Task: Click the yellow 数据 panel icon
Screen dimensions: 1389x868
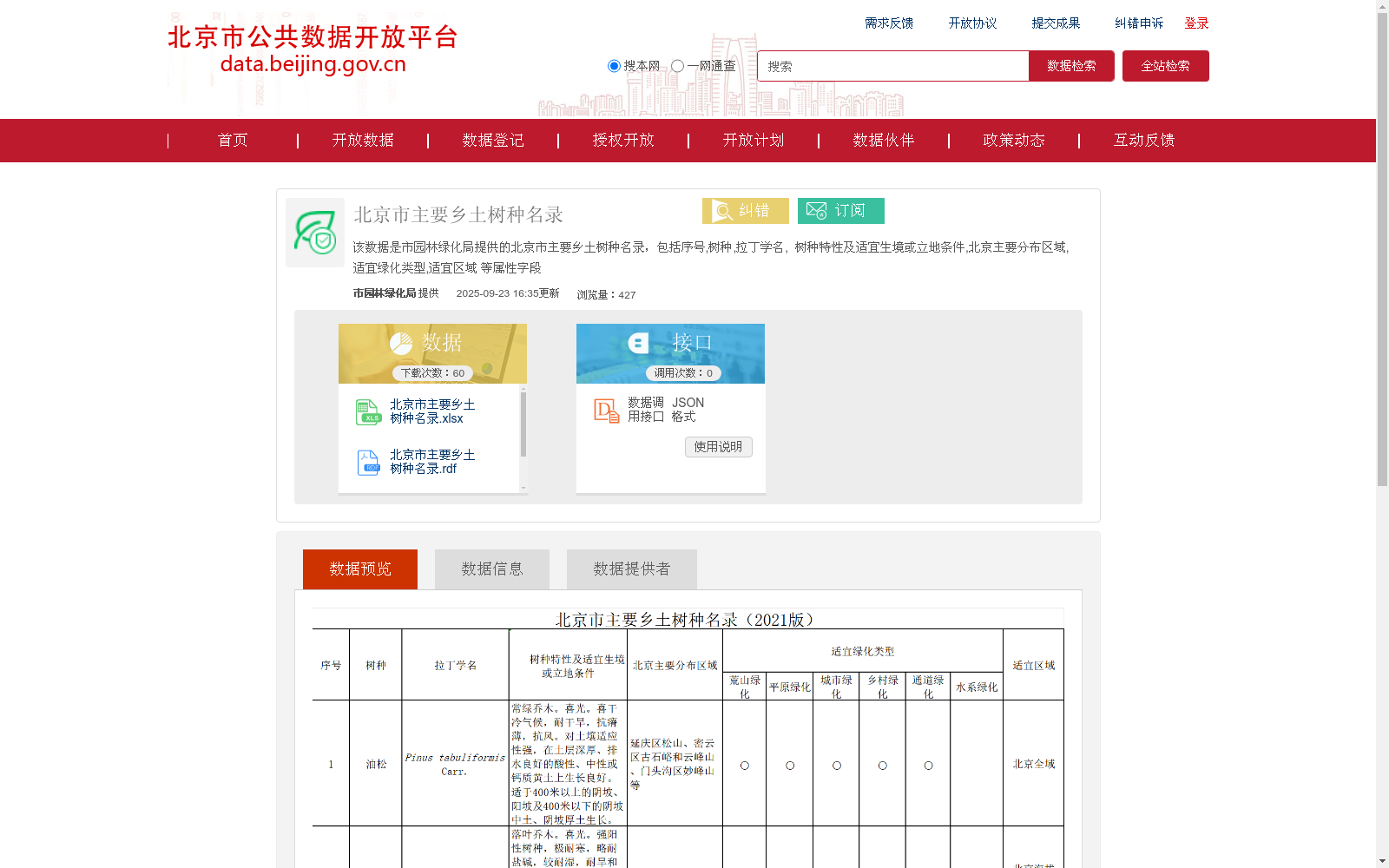Action: (x=402, y=342)
